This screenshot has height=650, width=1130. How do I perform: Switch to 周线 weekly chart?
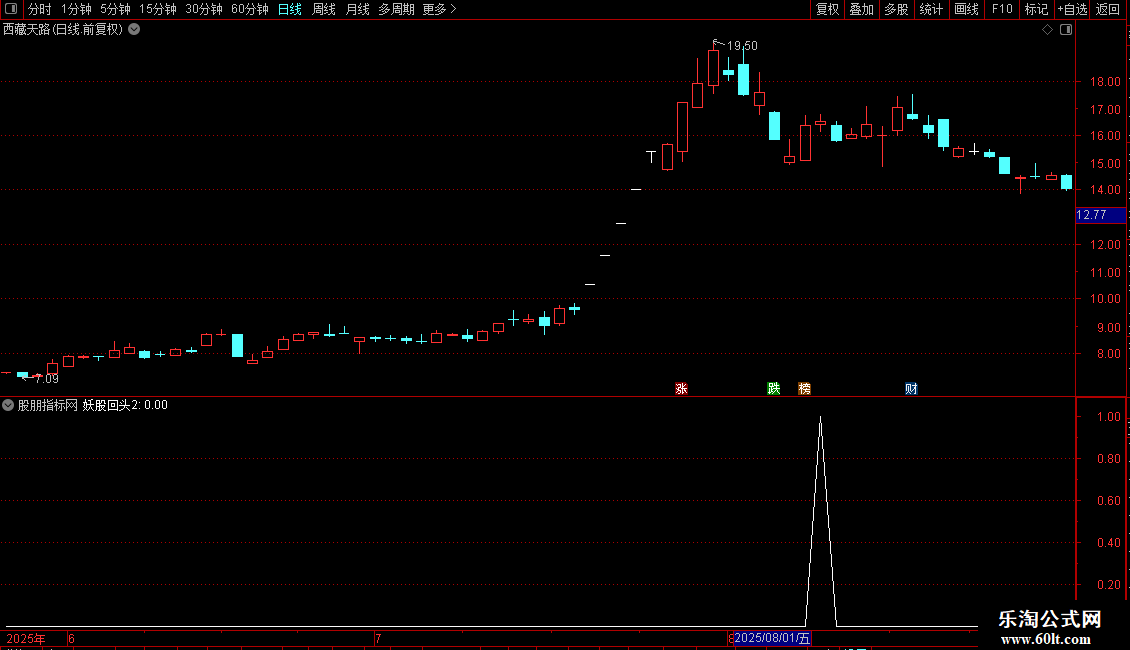point(324,9)
